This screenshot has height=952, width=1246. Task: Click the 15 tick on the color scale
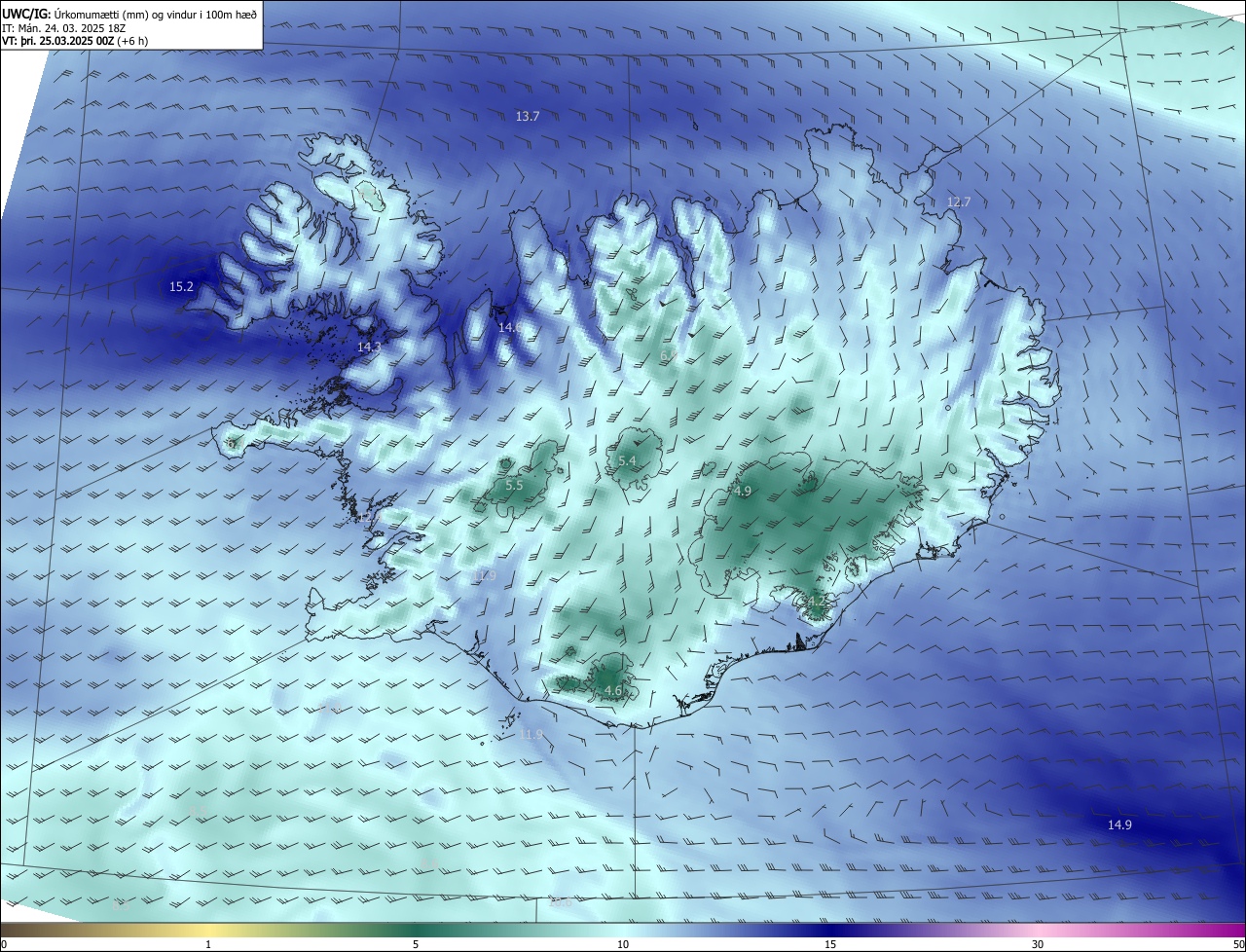[x=830, y=944]
